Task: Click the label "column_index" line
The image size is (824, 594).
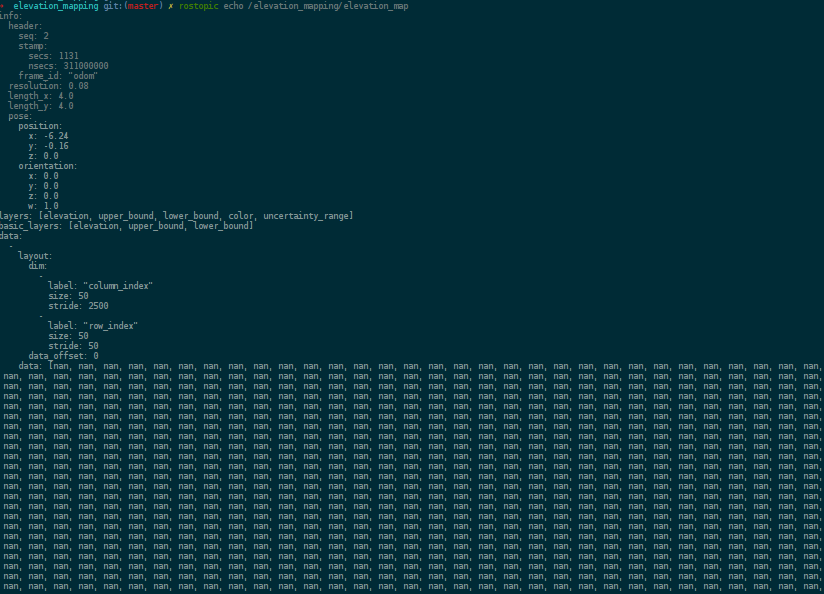Action: click(x=100, y=285)
